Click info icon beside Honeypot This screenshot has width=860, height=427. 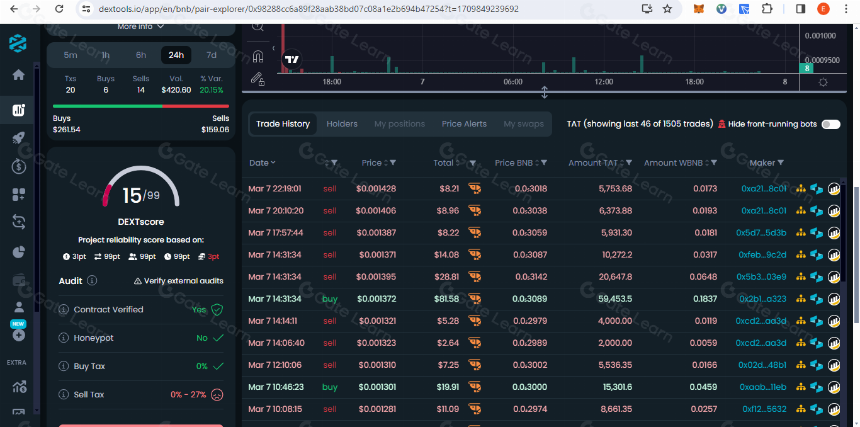(64, 338)
